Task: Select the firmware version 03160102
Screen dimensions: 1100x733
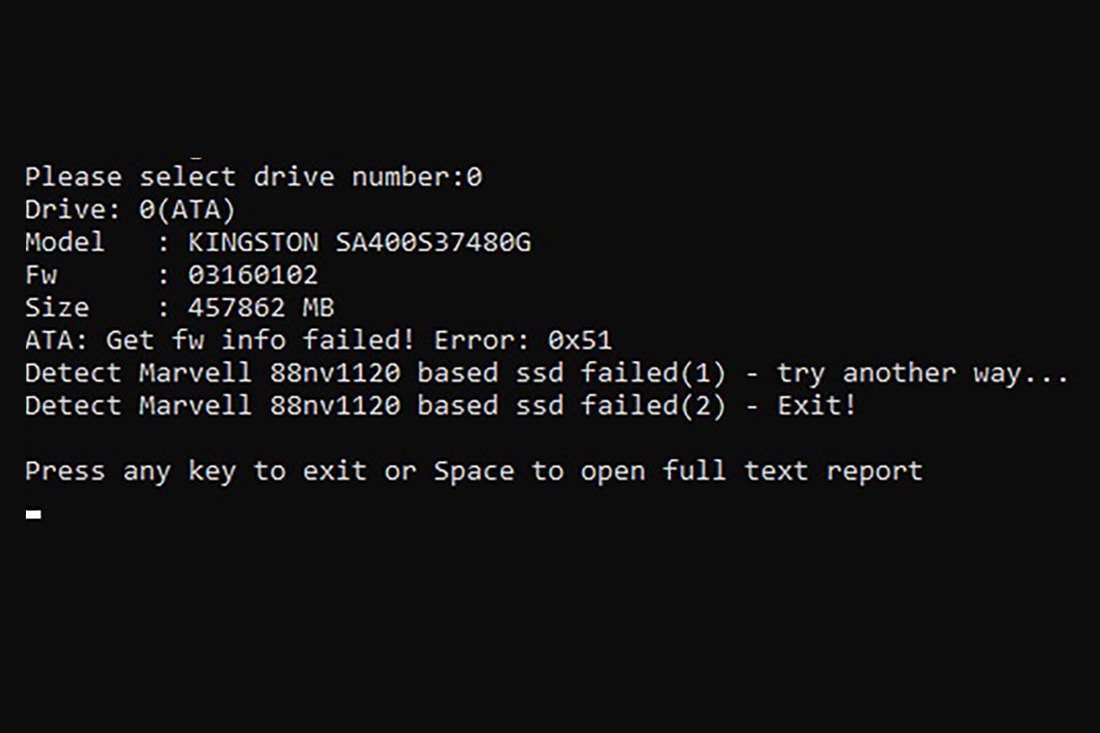Action: 252,274
